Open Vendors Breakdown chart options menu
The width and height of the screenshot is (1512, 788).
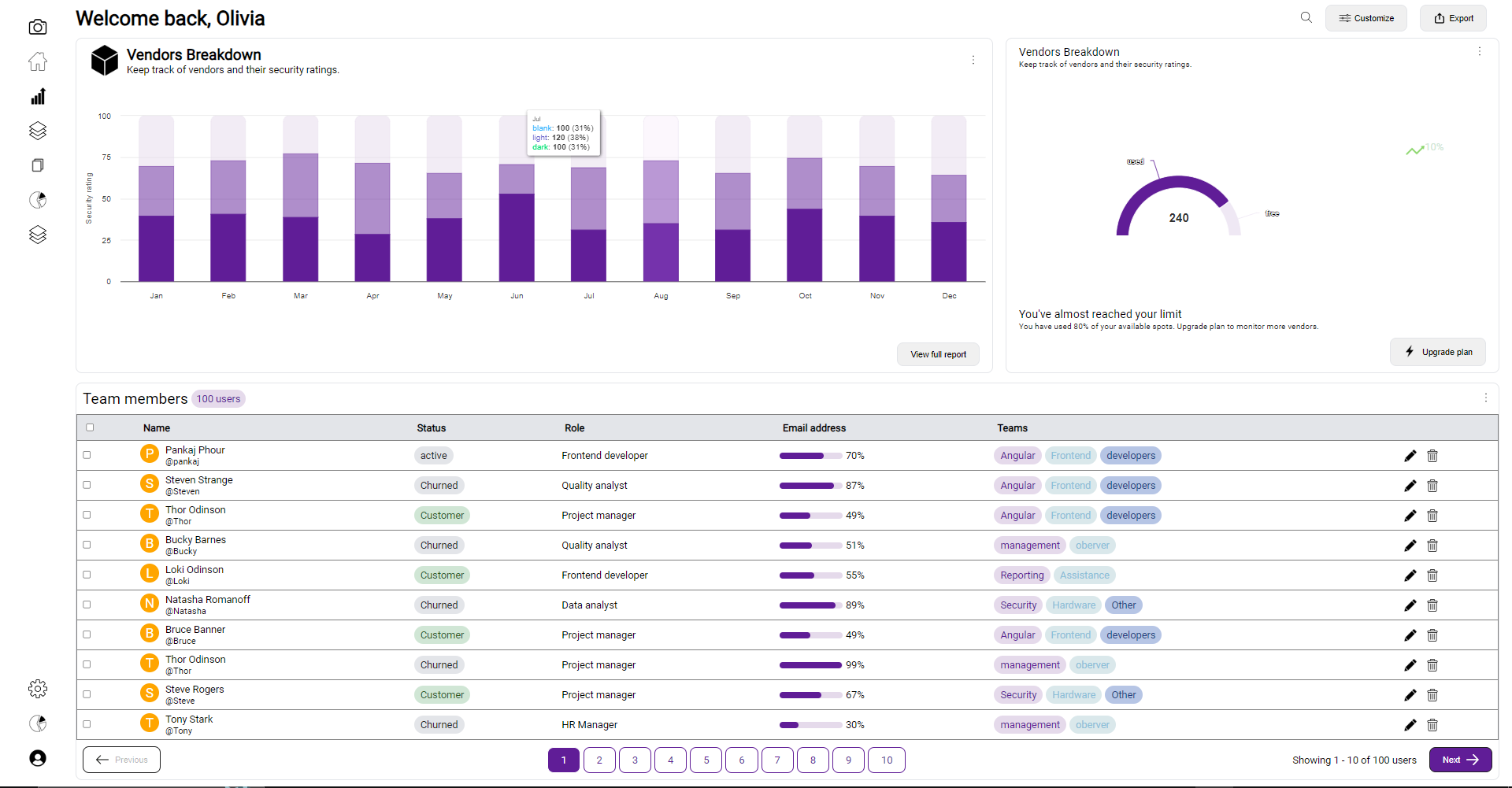[973, 60]
